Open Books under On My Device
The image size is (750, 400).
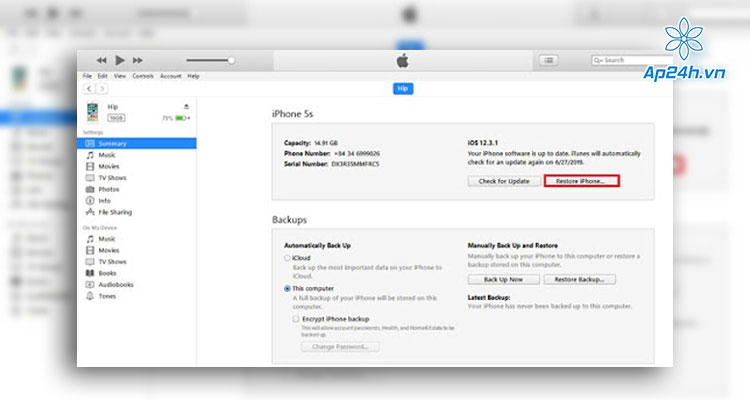click(107, 273)
